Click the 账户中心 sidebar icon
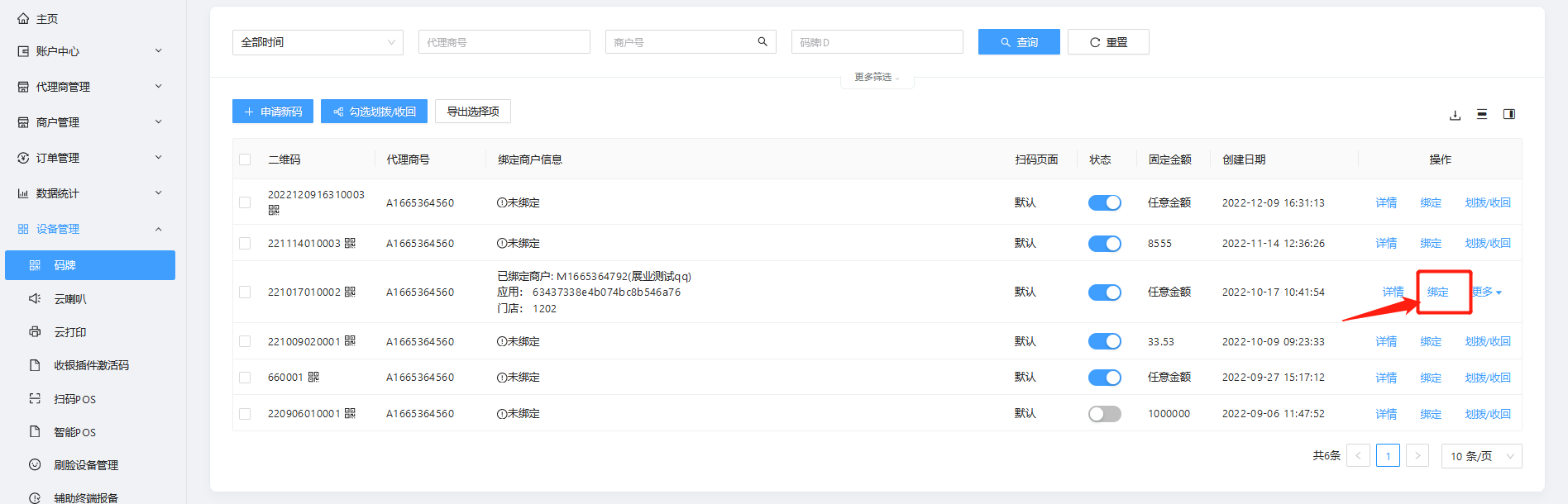This screenshot has width=1568, height=504. tap(23, 51)
